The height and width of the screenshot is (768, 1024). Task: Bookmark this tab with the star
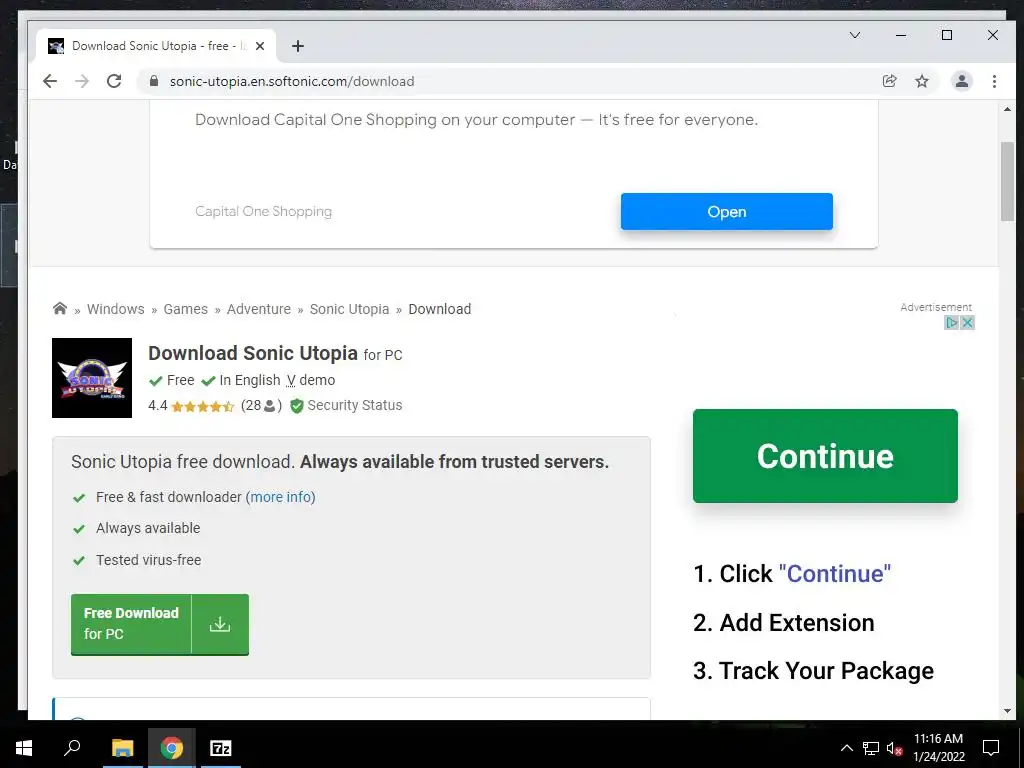[x=921, y=81]
